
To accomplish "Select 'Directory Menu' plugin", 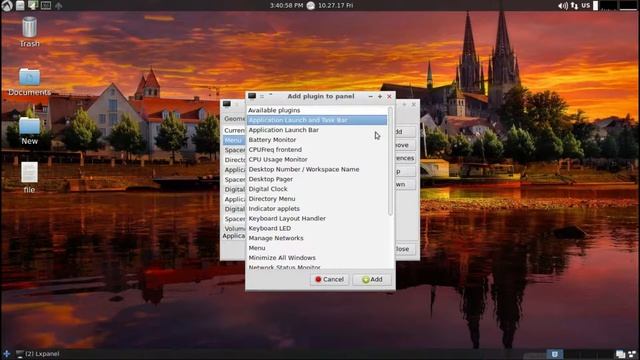I will click(317, 199).
